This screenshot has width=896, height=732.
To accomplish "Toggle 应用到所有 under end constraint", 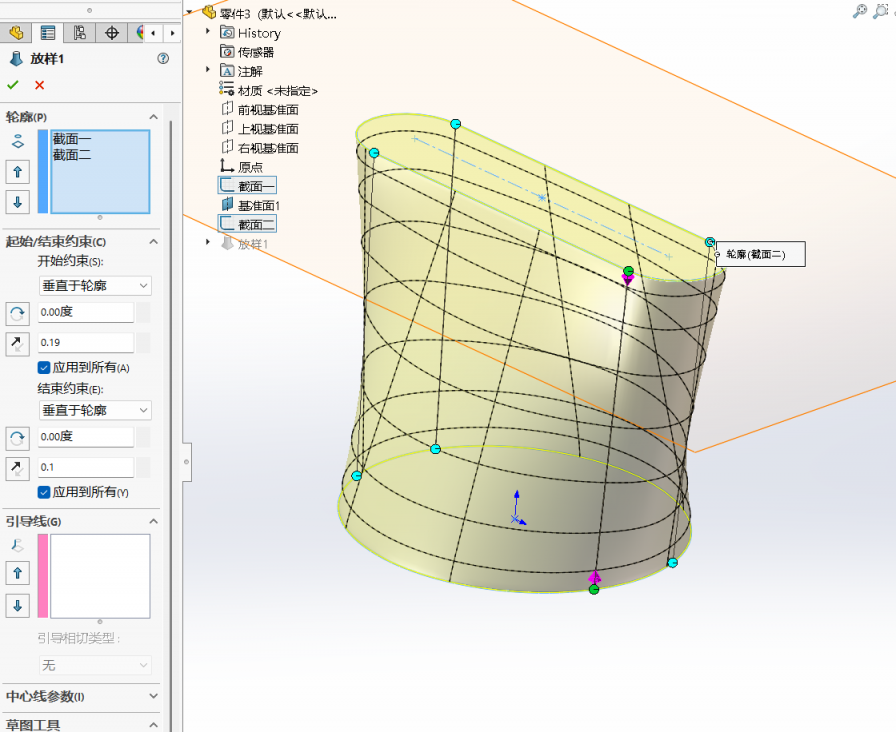I will (x=44, y=492).
